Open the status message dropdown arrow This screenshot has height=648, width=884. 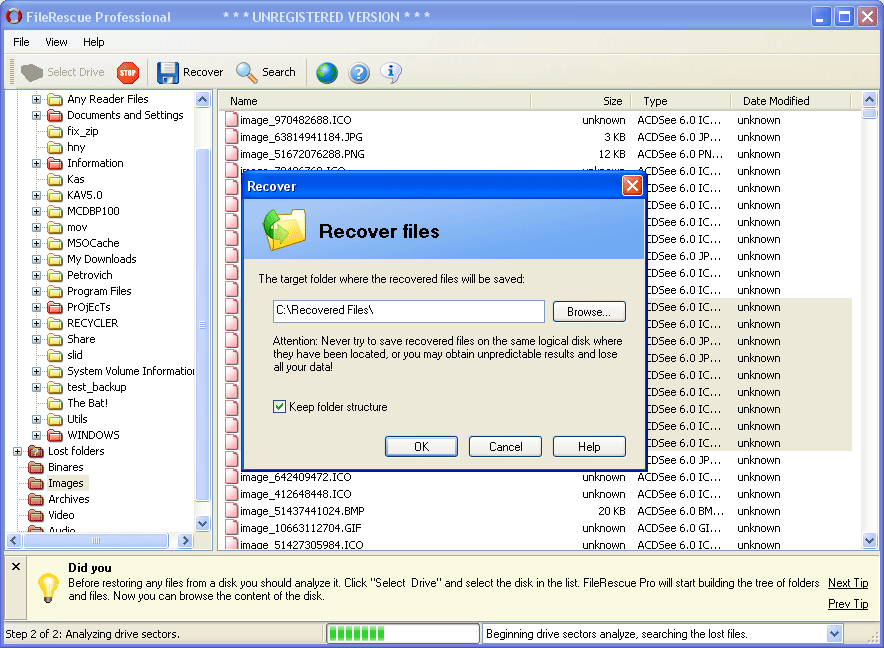(834, 634)
